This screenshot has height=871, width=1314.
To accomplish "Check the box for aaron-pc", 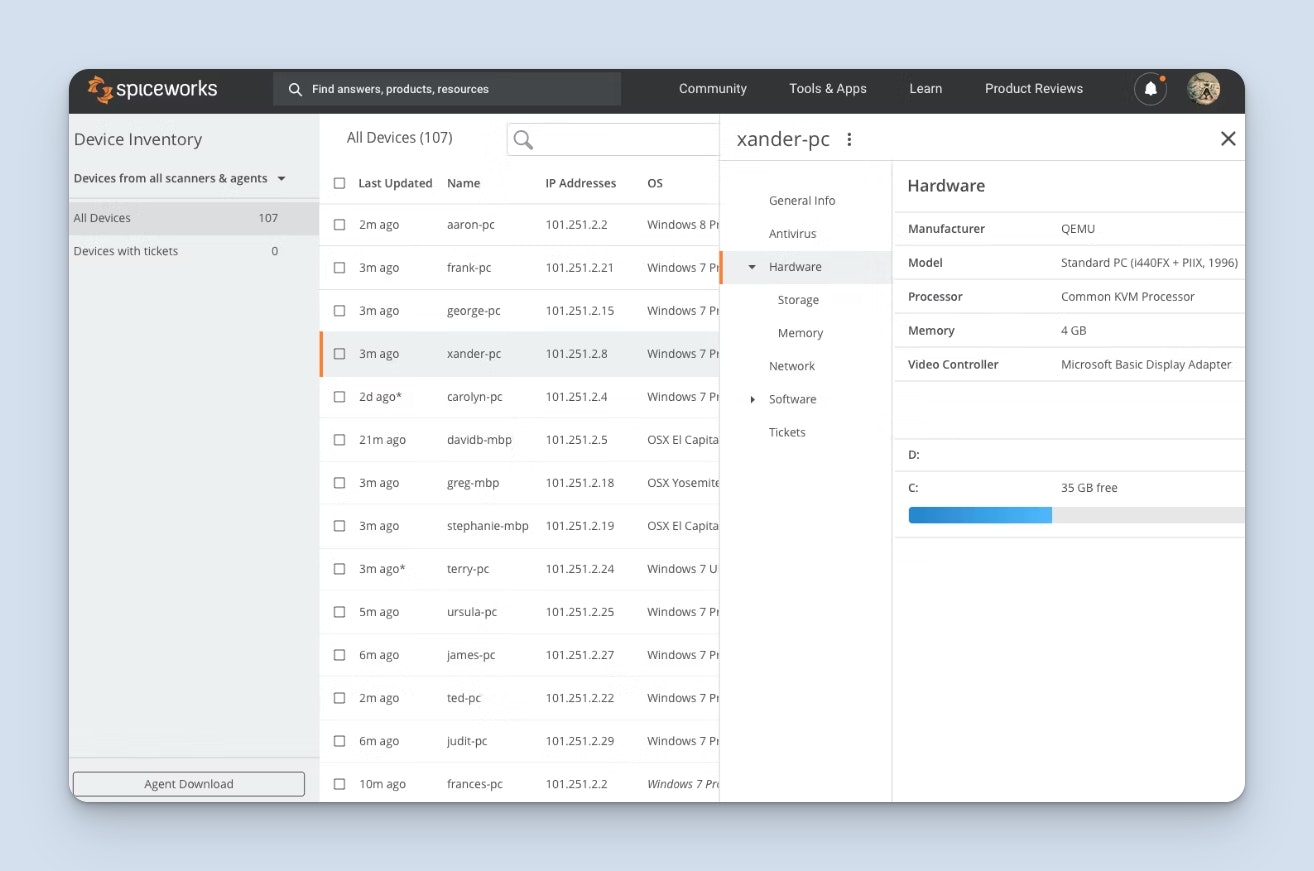I will click(340, 225).
